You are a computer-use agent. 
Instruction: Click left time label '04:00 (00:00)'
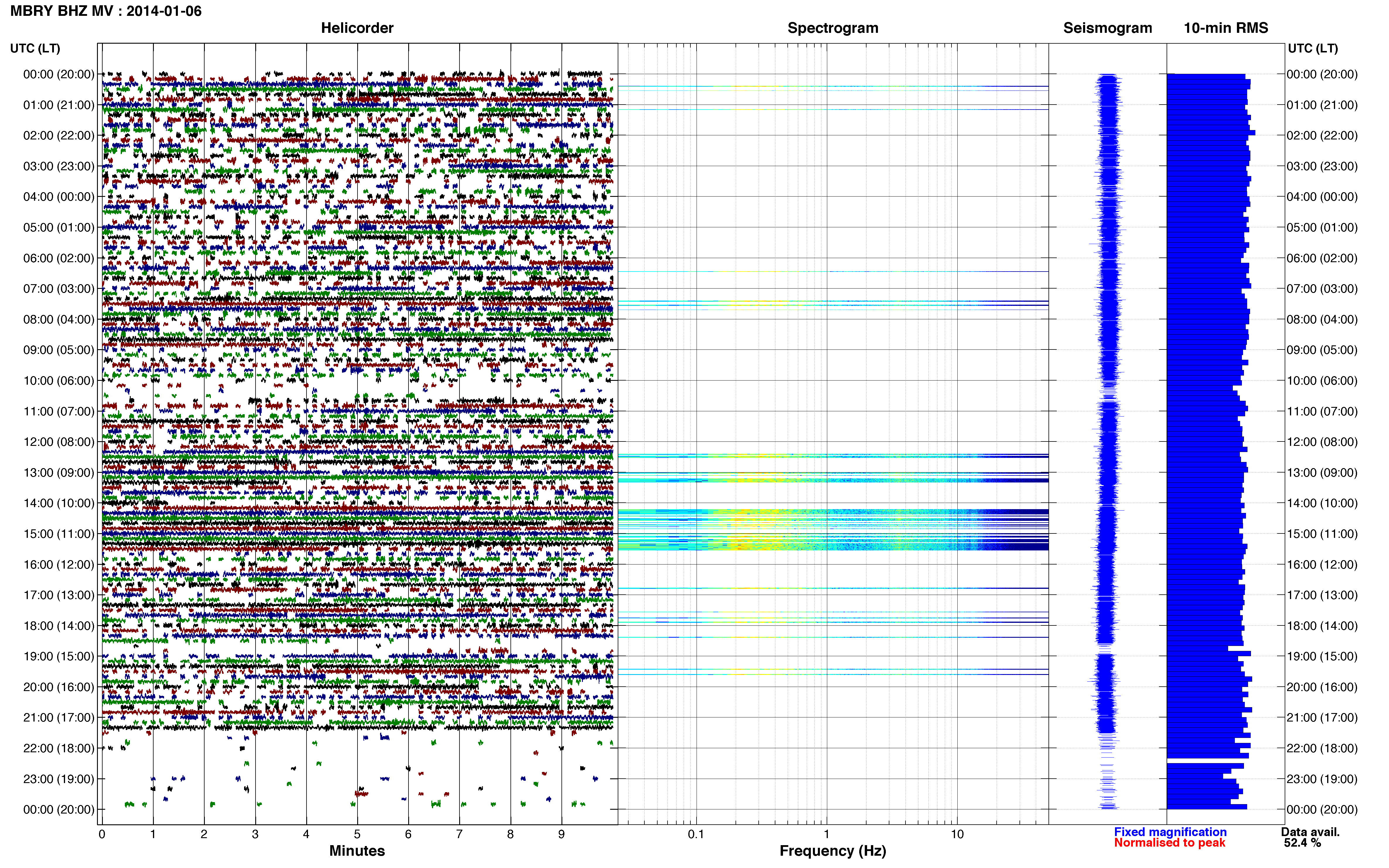click(x=59, y=197)
